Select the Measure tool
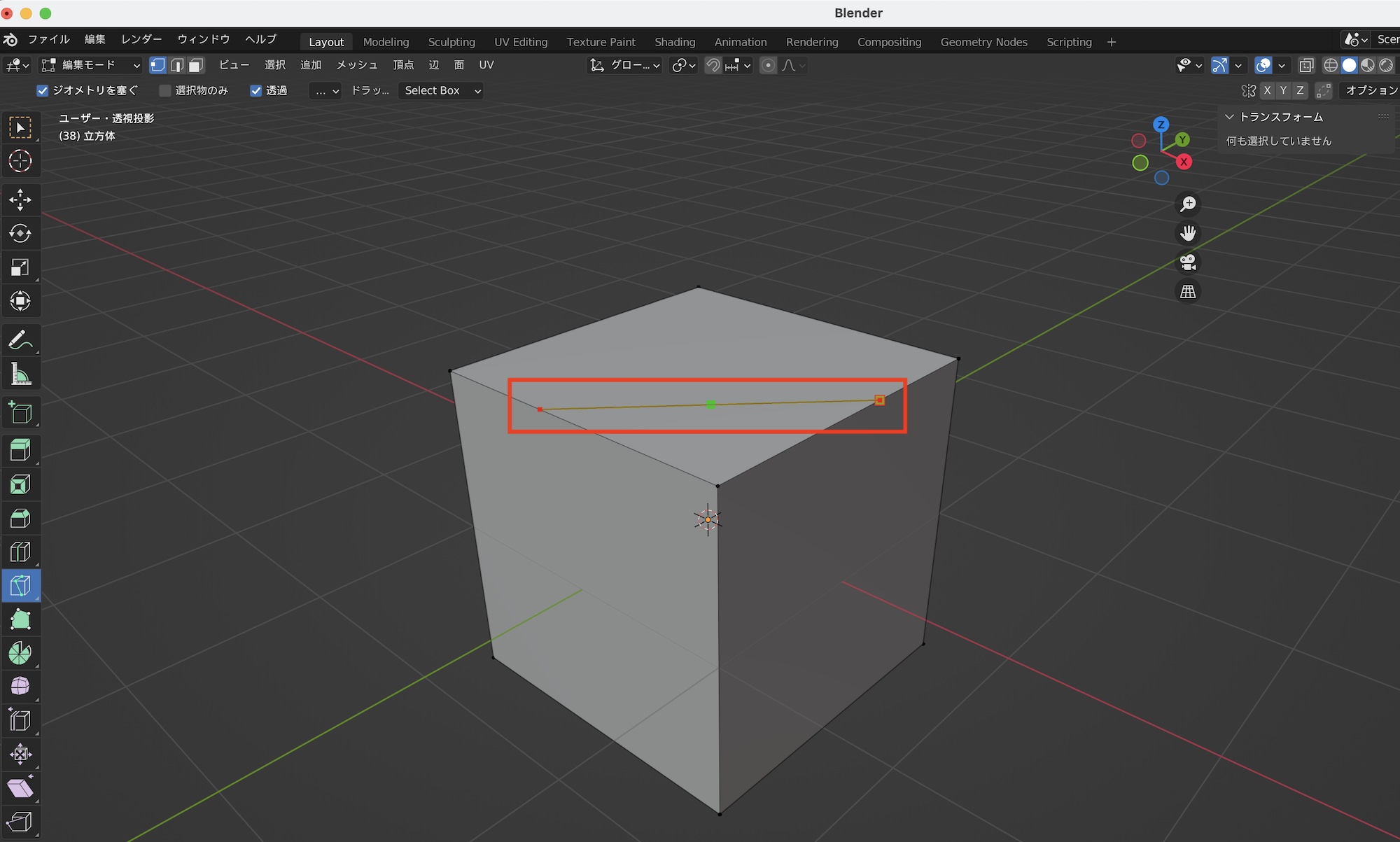Viewport: 1400px width, 842px height. tap(20, 374)
